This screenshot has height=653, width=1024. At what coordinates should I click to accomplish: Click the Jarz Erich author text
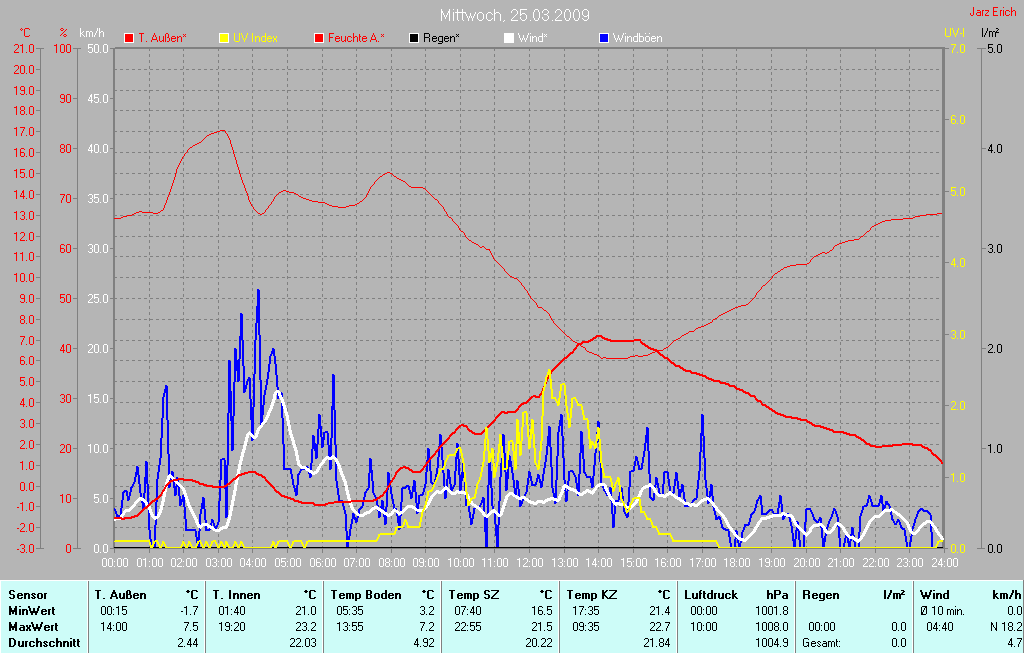tap(993, 13)
